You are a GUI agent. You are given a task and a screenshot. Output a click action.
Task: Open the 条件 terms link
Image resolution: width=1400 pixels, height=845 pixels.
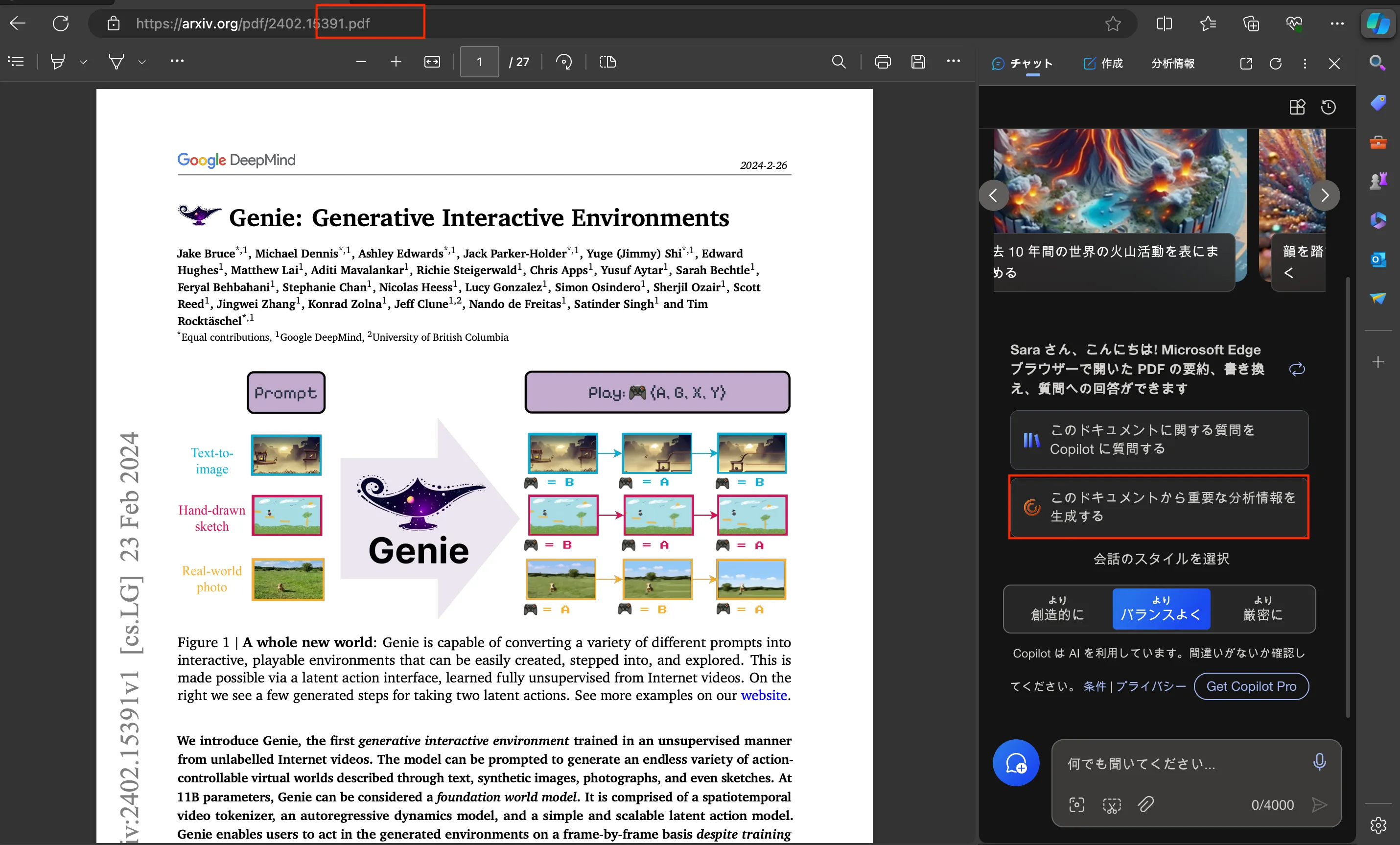point(1095,686)
